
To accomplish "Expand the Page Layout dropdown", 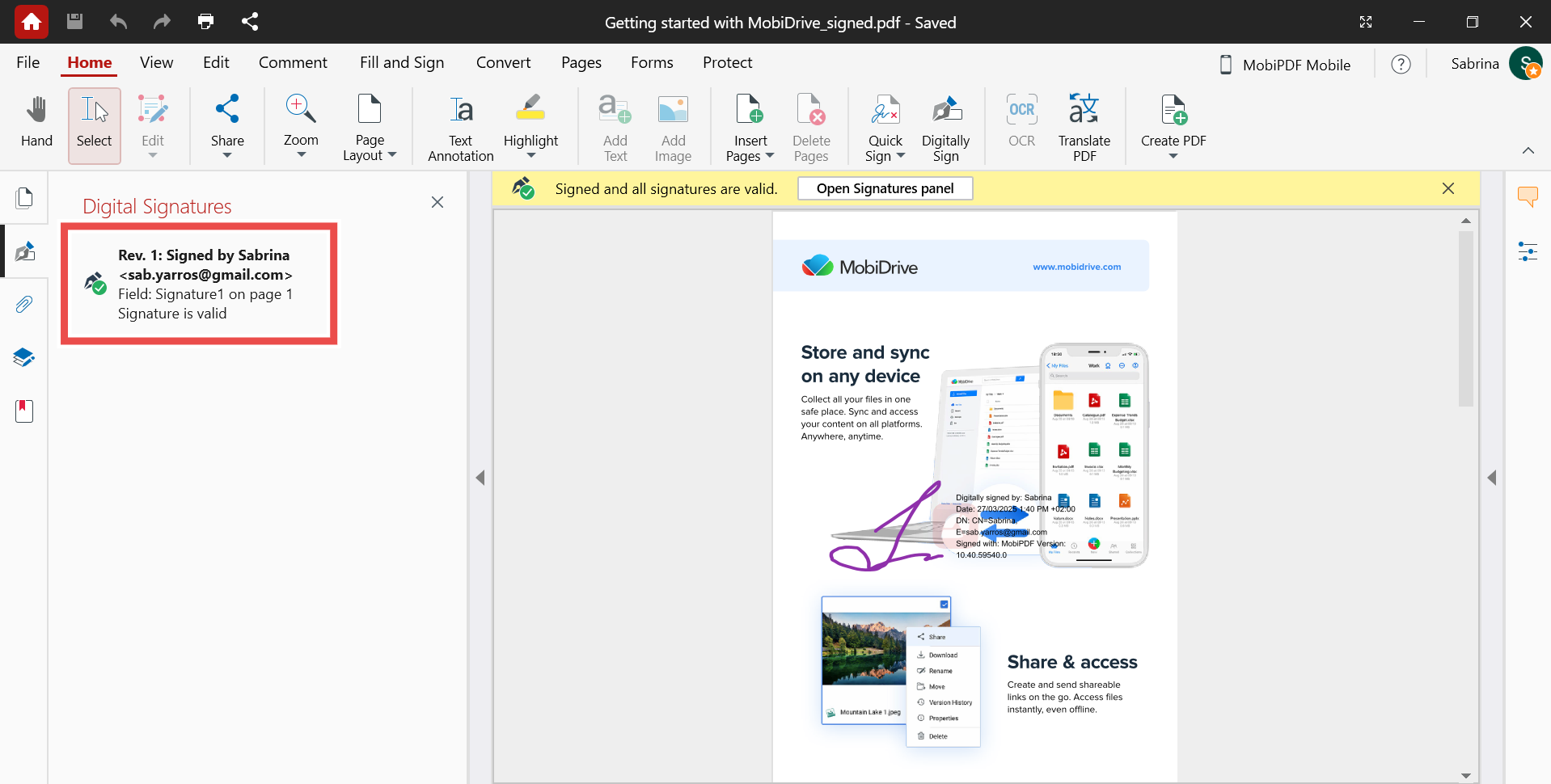I will coord(392,155).
